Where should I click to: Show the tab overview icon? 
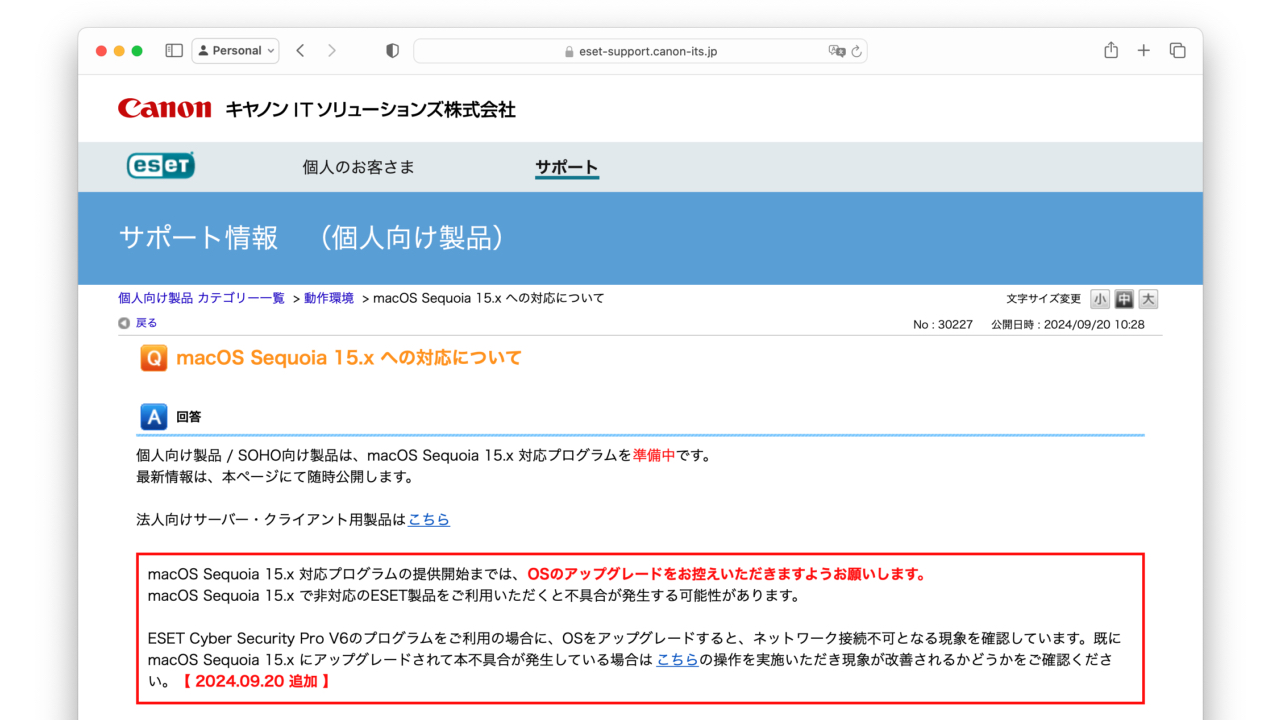tap(1177, 50)
